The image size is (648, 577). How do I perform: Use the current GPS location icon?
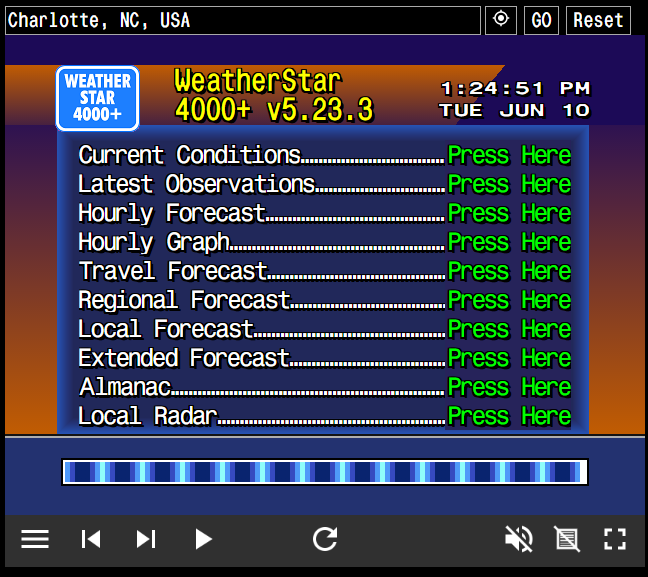point(501,20)
